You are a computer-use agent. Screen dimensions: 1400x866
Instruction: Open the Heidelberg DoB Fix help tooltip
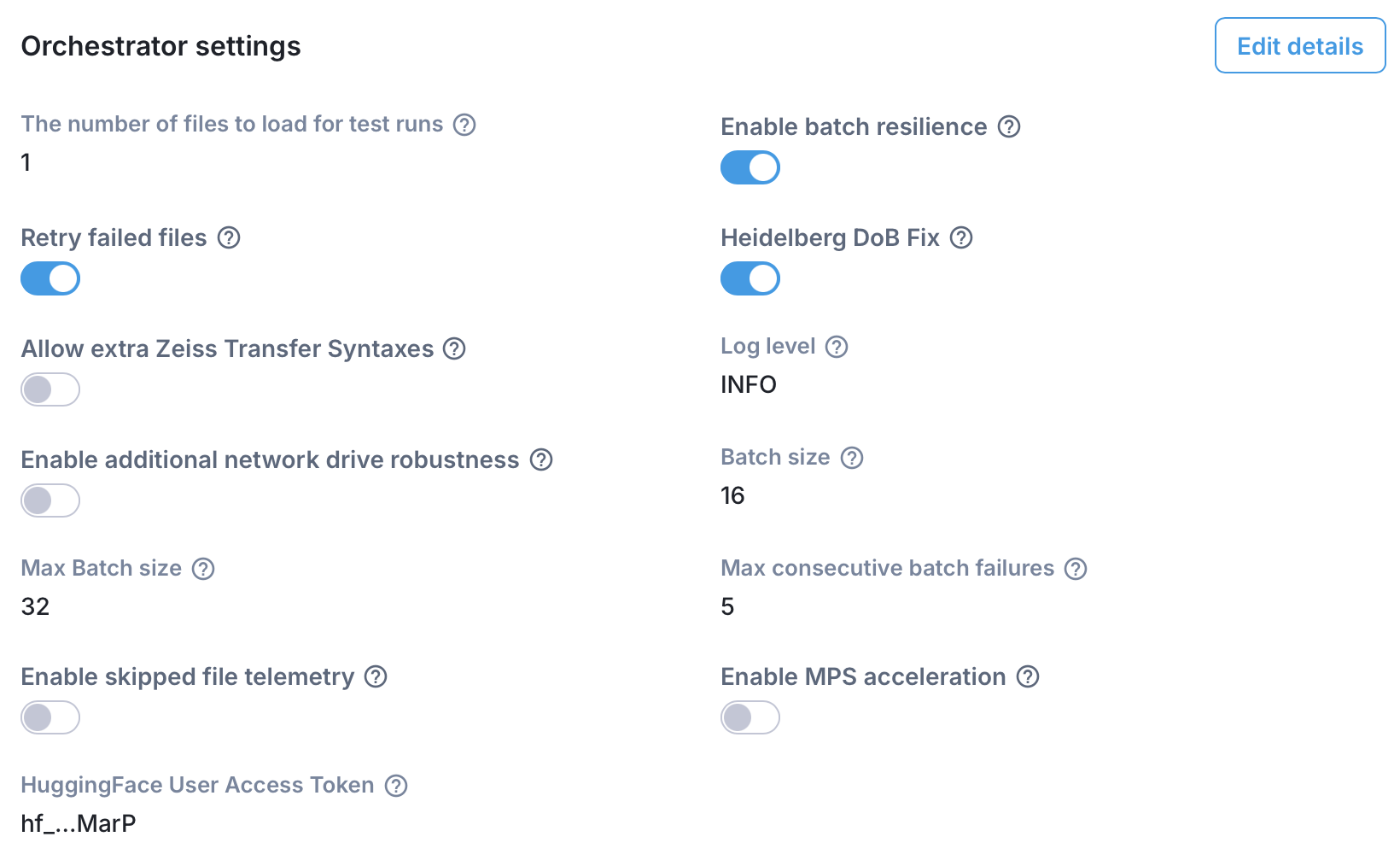point(962,239)
